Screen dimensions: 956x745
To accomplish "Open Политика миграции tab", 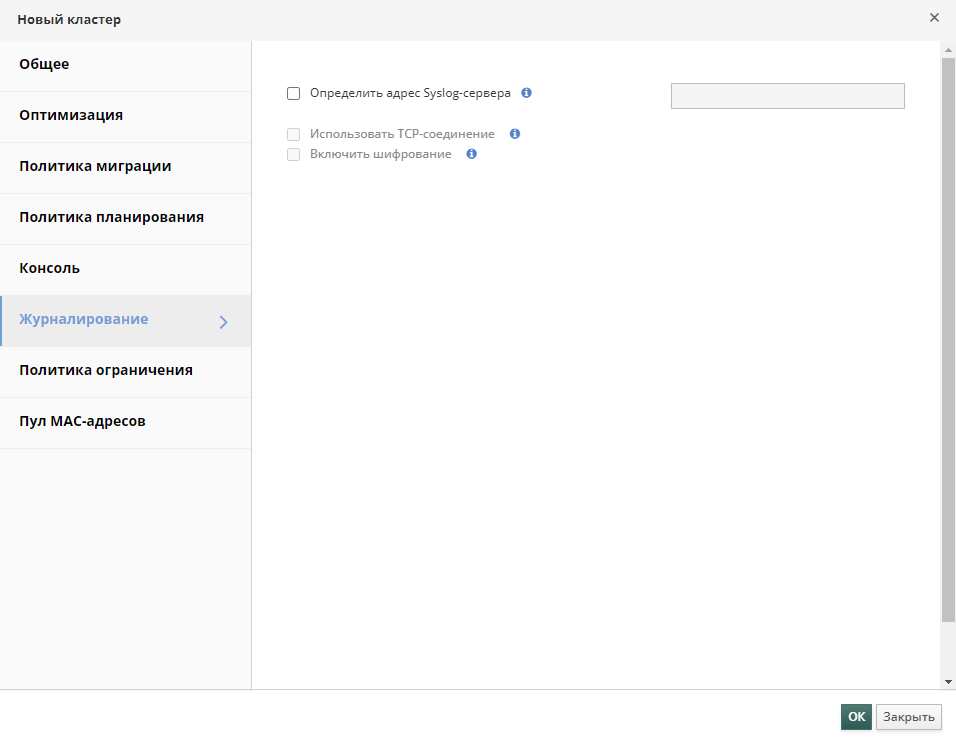I will click(x=126, y=168).
